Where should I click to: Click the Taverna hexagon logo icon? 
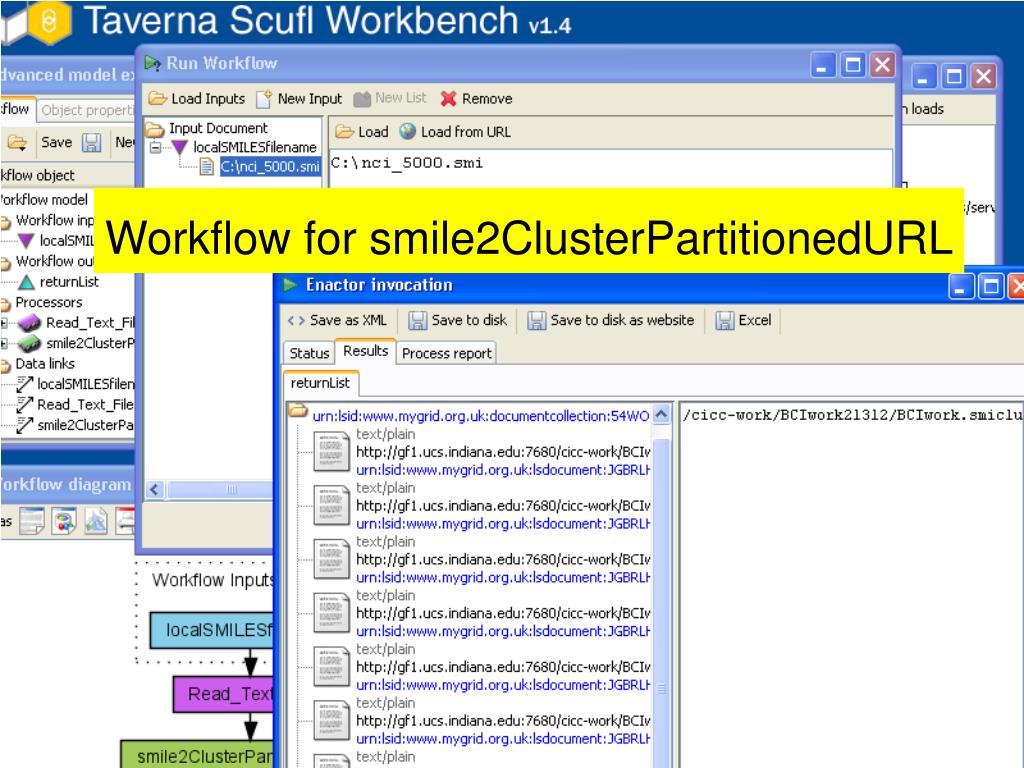tap(48, 22)
